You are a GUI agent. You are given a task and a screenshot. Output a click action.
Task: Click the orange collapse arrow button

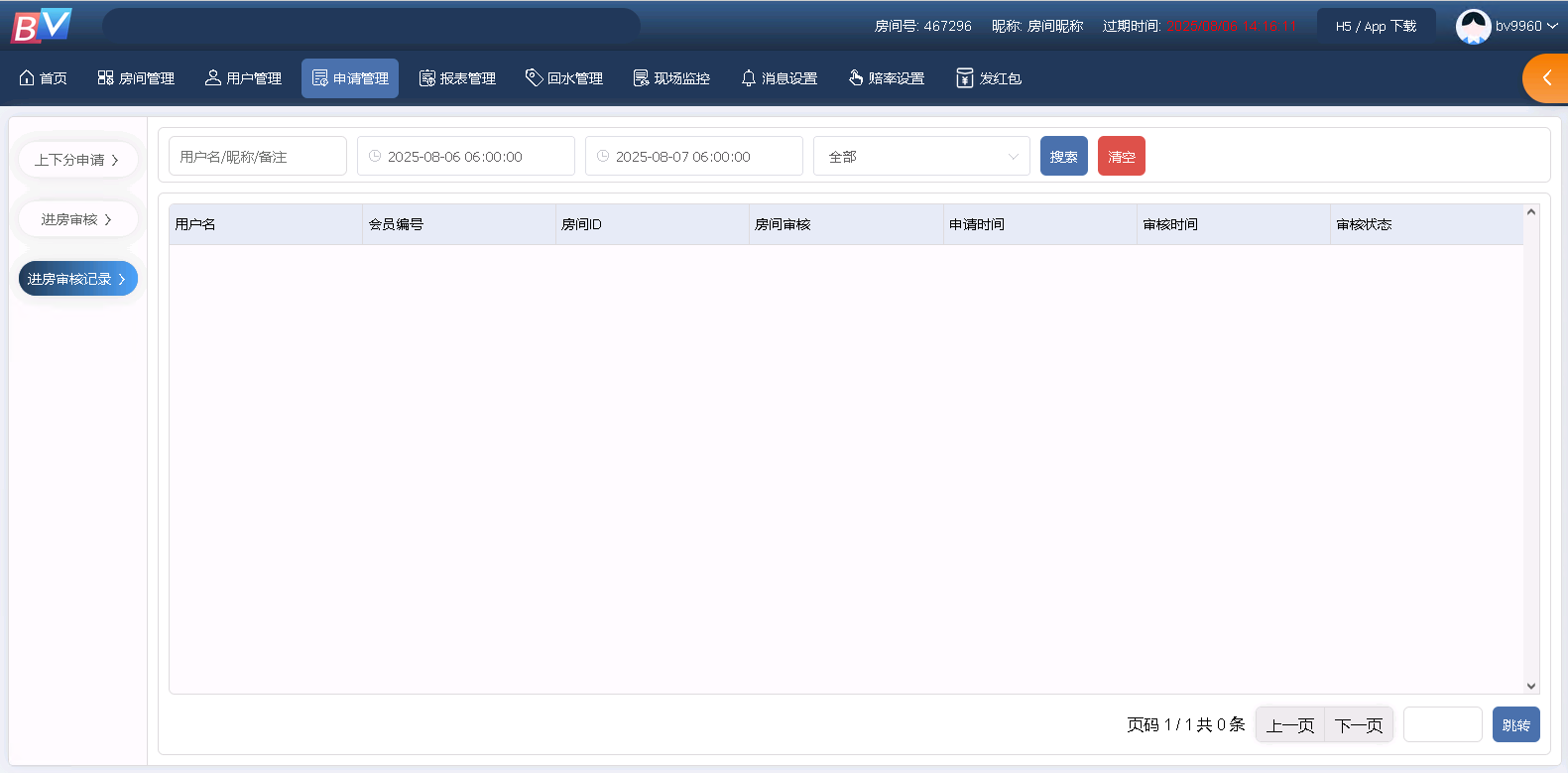1546,78
